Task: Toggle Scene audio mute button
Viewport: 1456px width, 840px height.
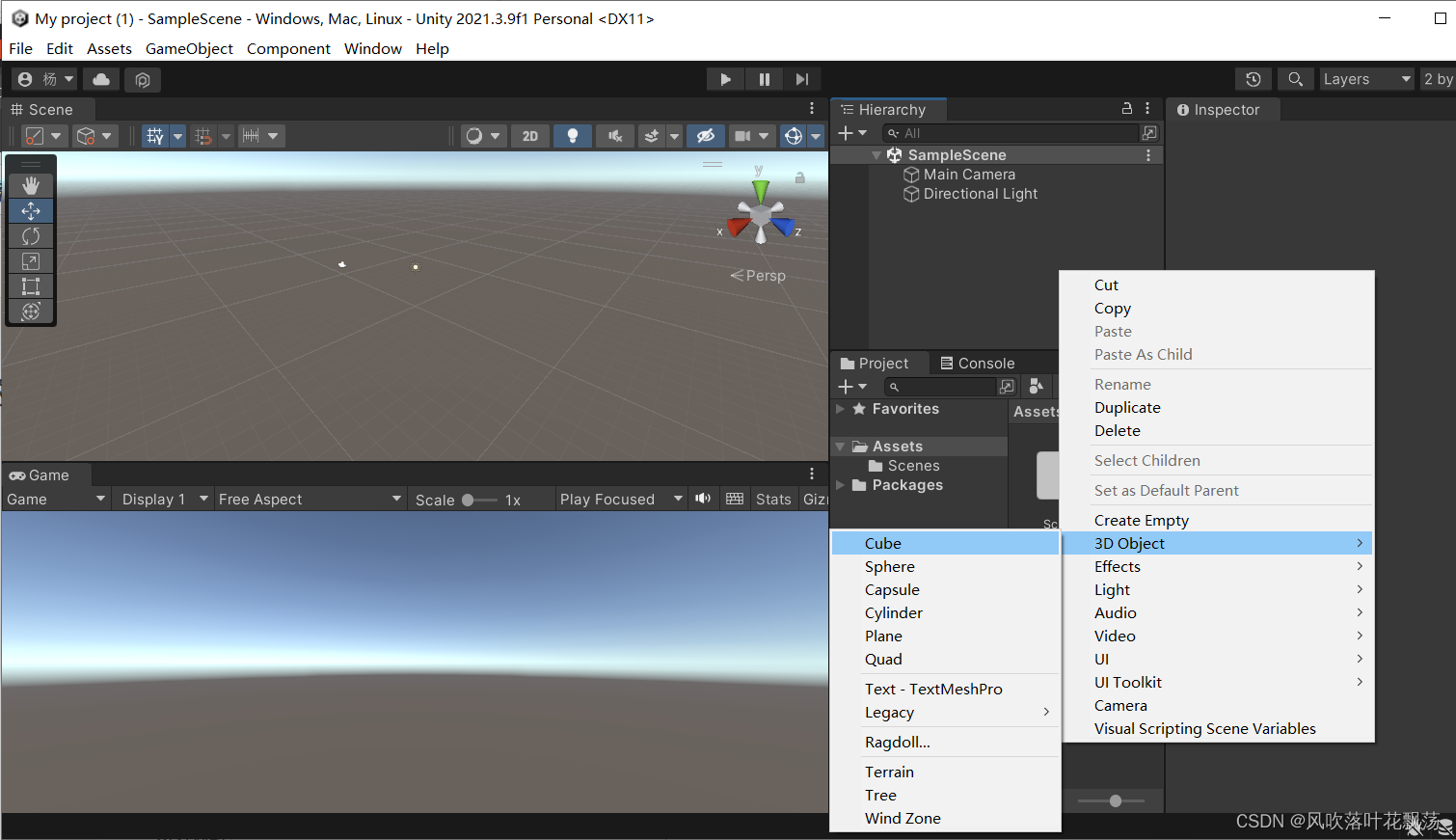Action: point(615,136)
